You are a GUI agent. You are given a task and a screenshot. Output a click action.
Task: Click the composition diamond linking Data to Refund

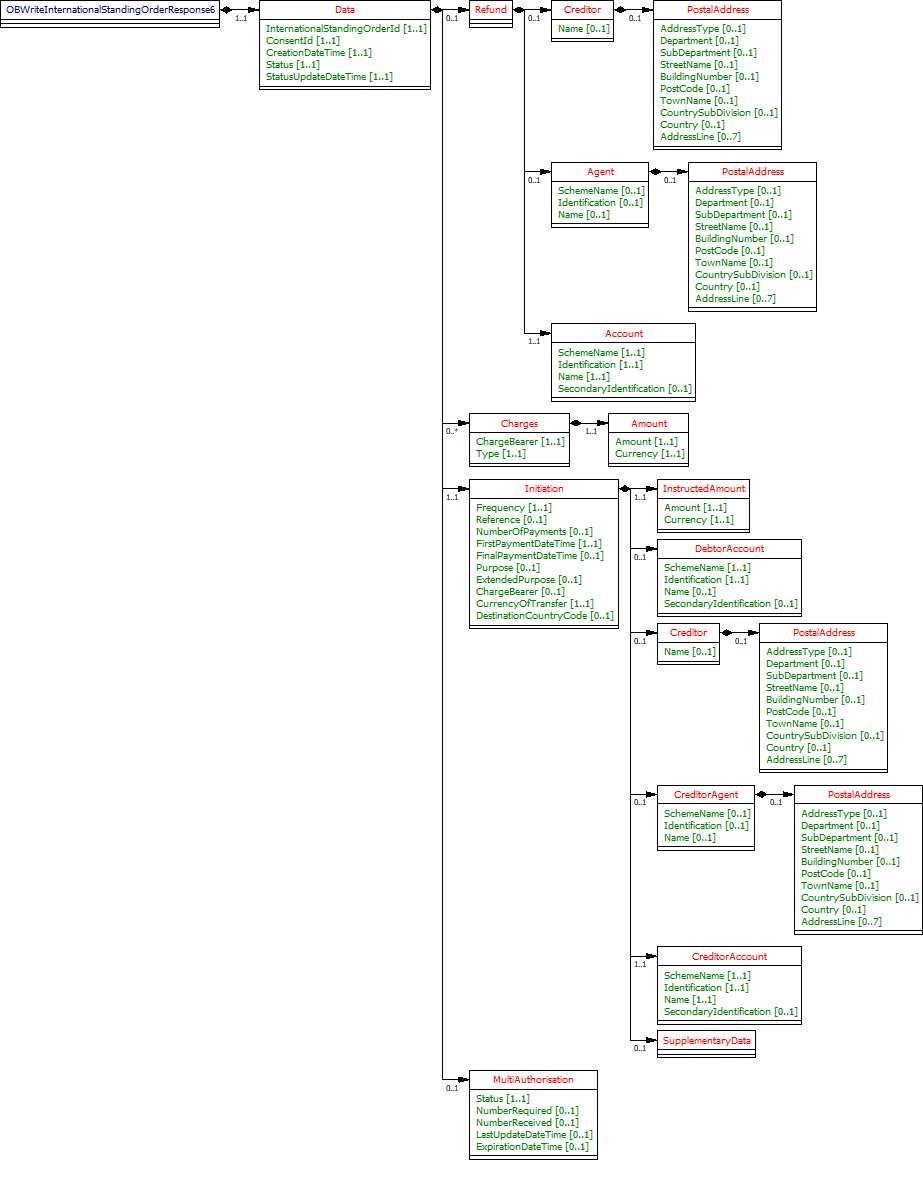point(436,11)
